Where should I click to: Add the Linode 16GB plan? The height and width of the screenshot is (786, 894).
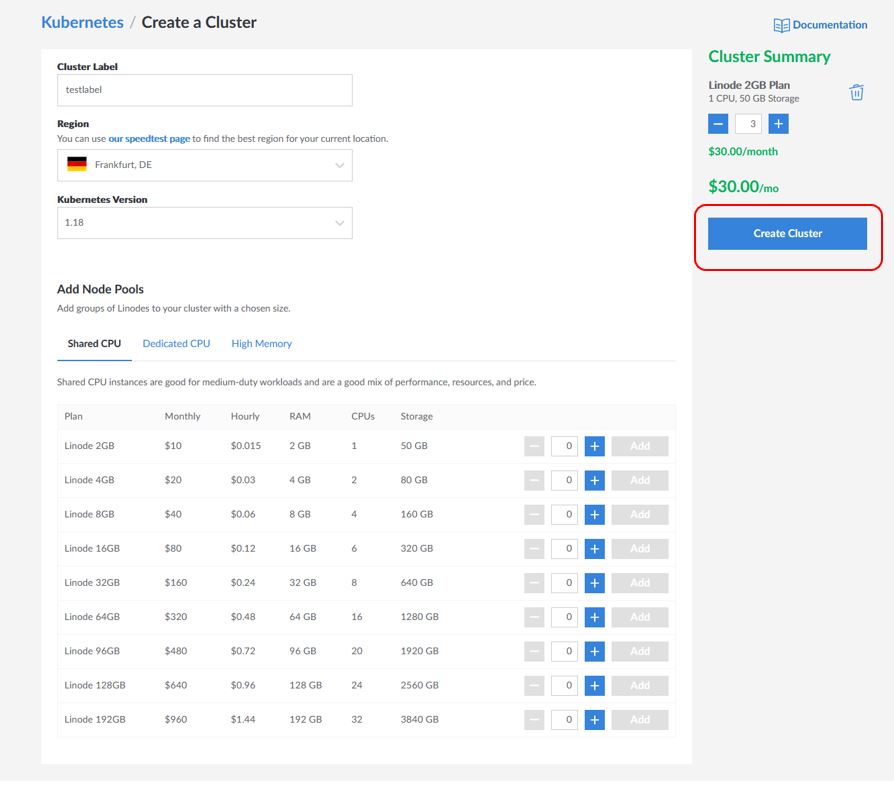pos(640,549)
